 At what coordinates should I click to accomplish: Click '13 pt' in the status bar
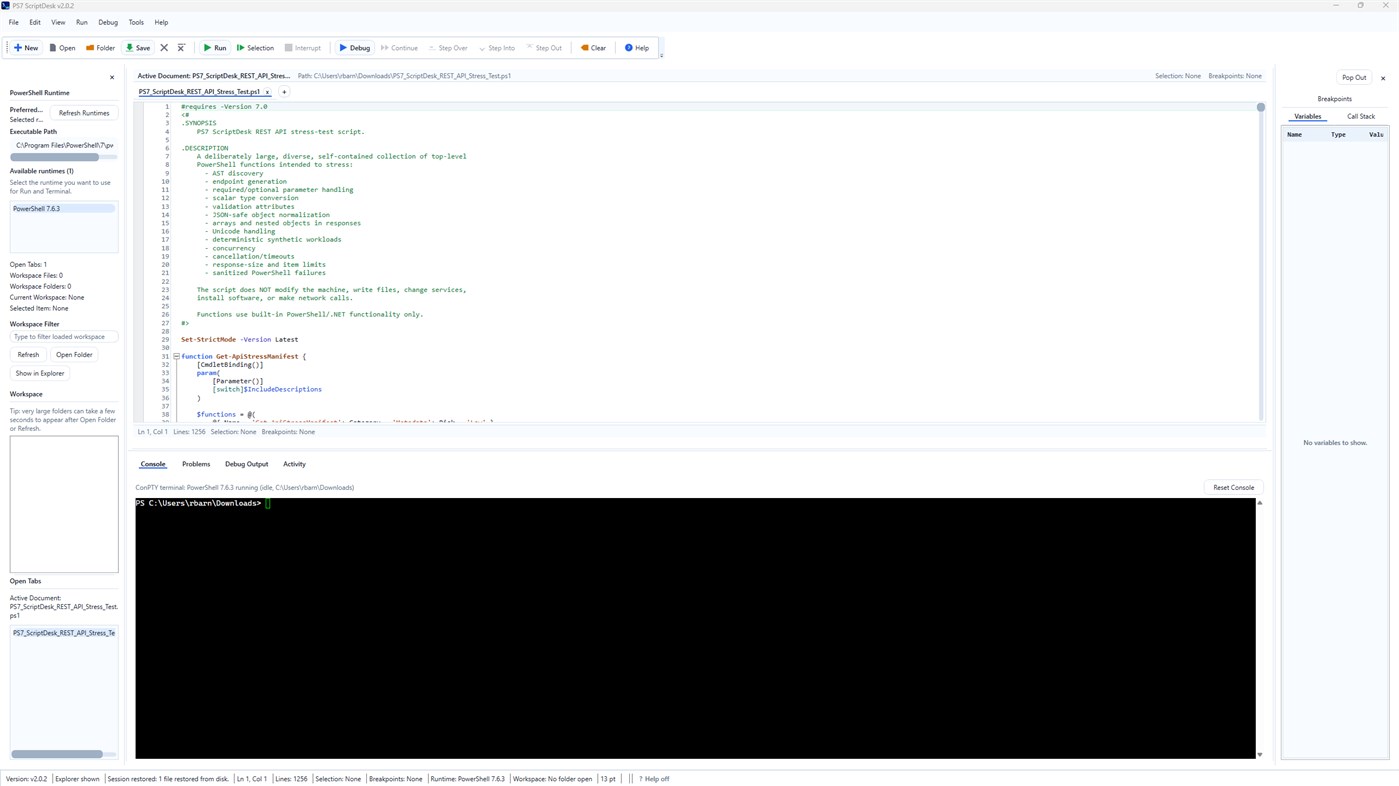(x=608, y=779)
